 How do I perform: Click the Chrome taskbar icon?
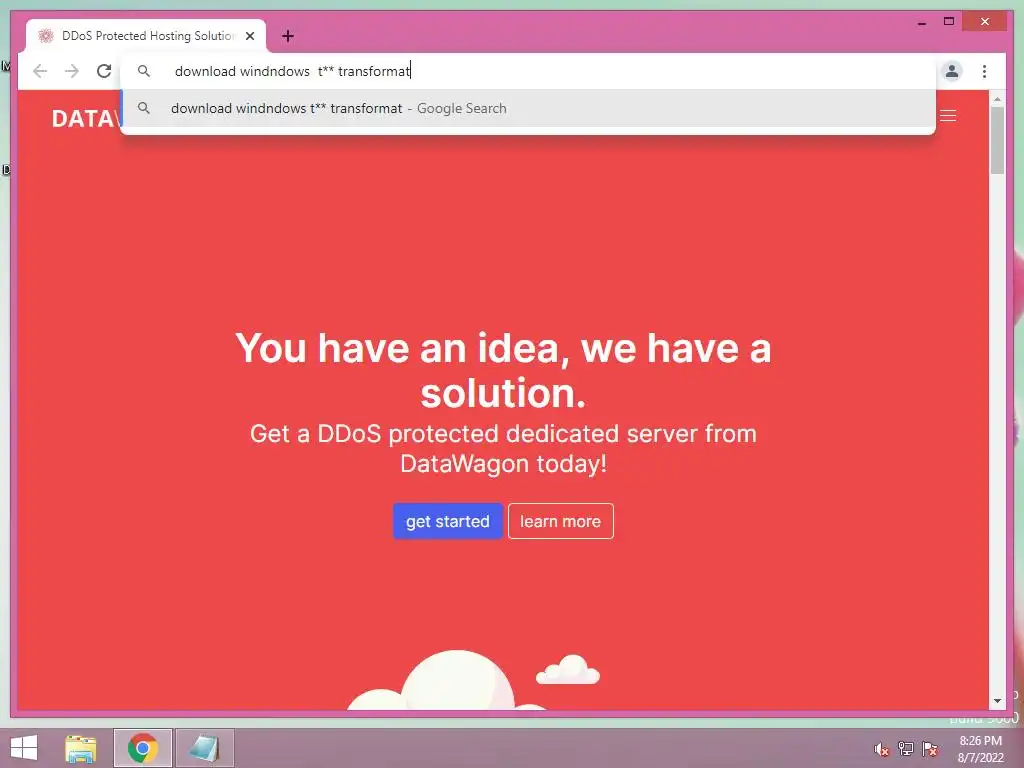coord(142,748)
